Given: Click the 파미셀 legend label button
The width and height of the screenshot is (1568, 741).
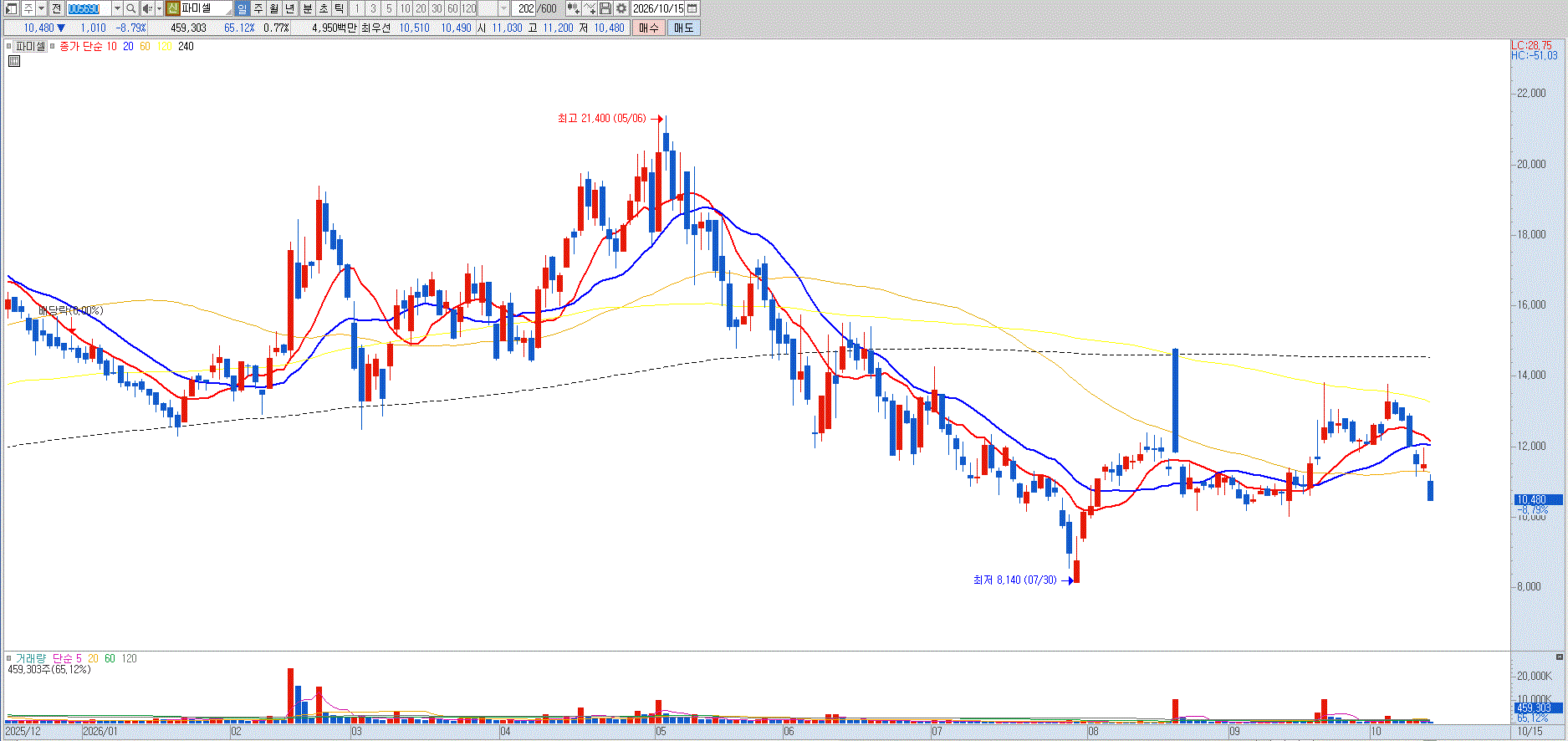Looking at the screenshot, I should tap(30, 47).
